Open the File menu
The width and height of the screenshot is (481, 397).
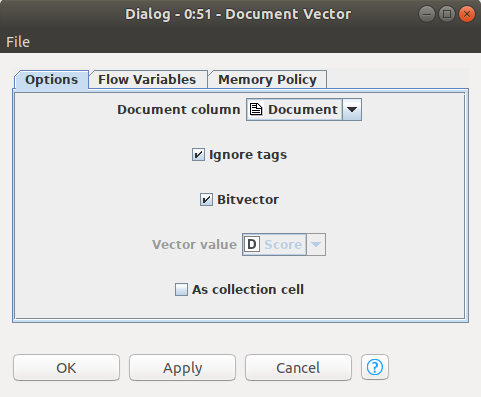point(18,42)
